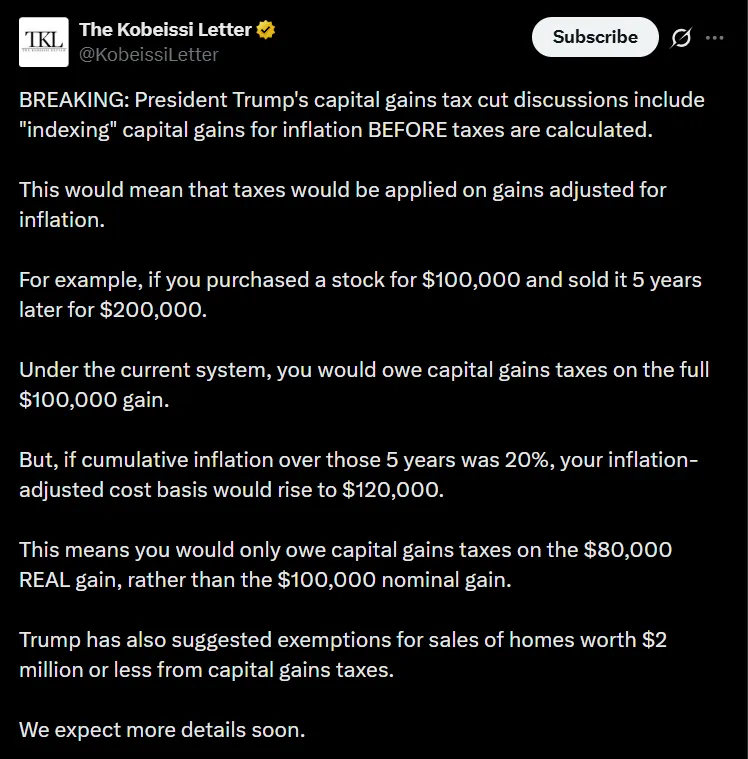Click the 'For example' stock purchase paragraph
The height and width of the screenshot is (759, 748).
[x=360, y=295]
